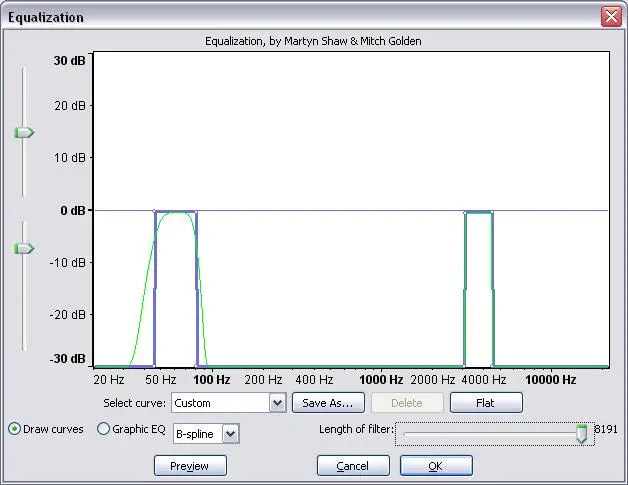The image size is (628, 485).
Task: Click the -30 dB axis label
Action: 67,358
